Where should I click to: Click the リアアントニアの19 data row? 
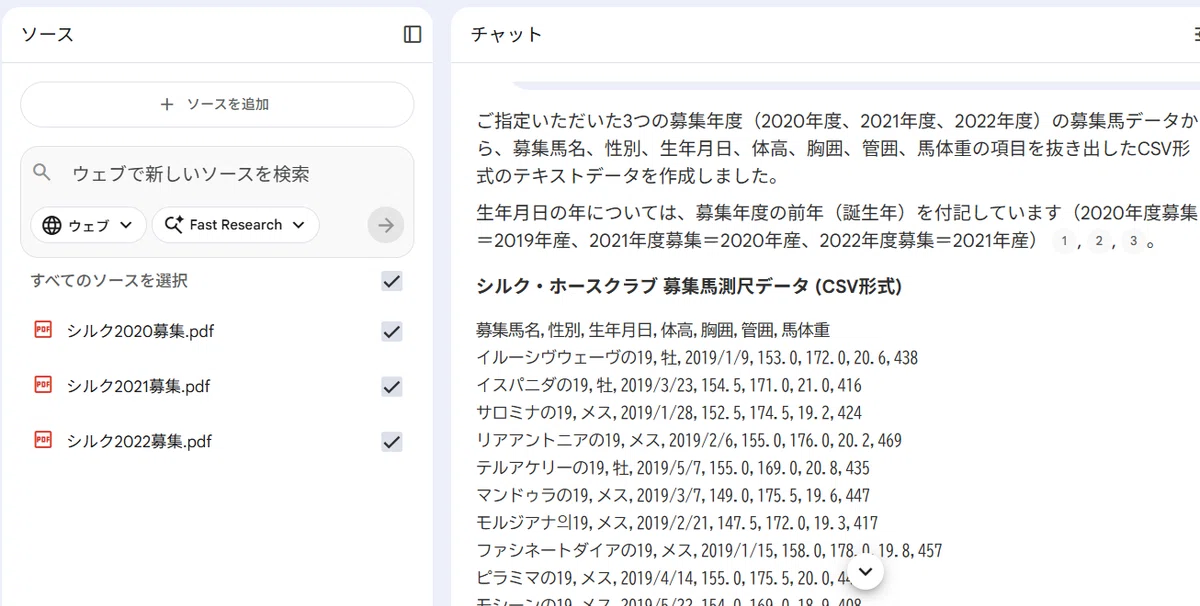click(689, 440)
